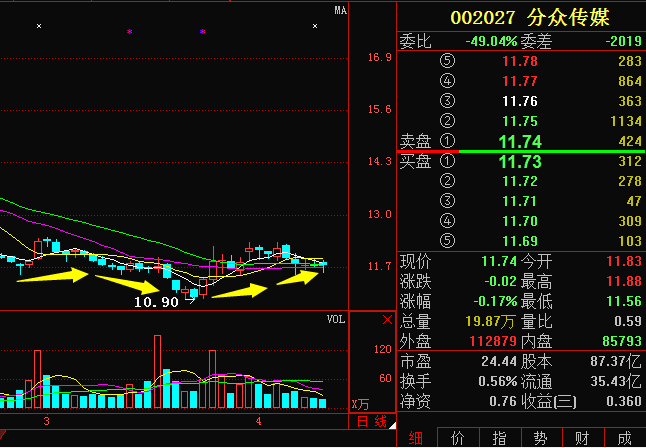
Task: Select the 财 tab
Action: 583,438
